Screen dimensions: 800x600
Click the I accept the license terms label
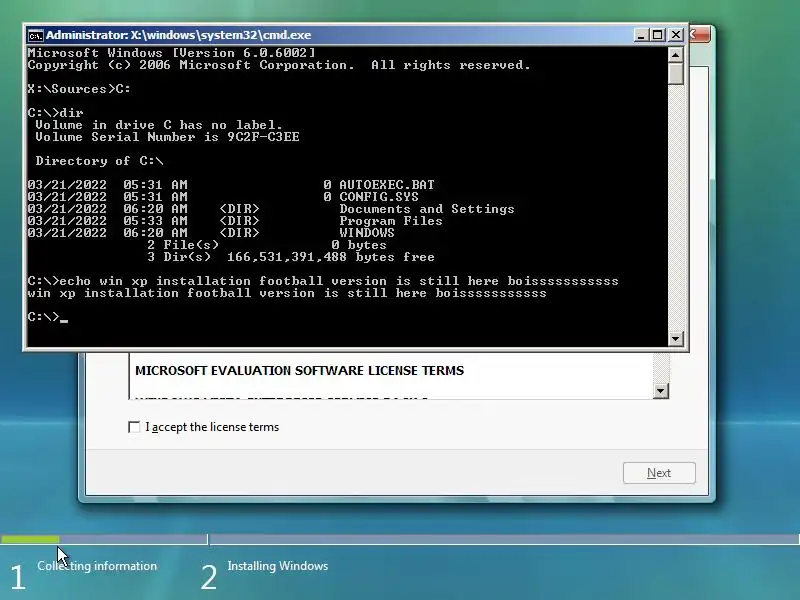212,427
